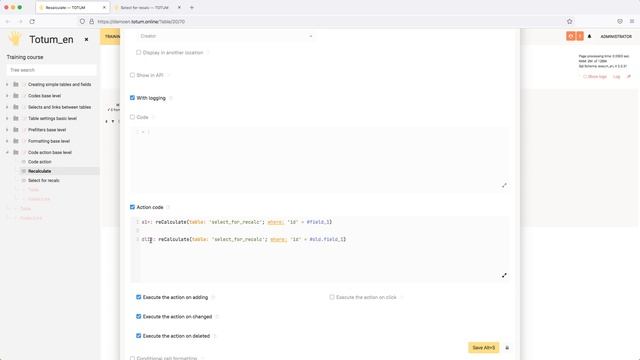Viewport: 640px width, 360px height.
Task: Go back with browser back arrow
Action: click(7, 21)
